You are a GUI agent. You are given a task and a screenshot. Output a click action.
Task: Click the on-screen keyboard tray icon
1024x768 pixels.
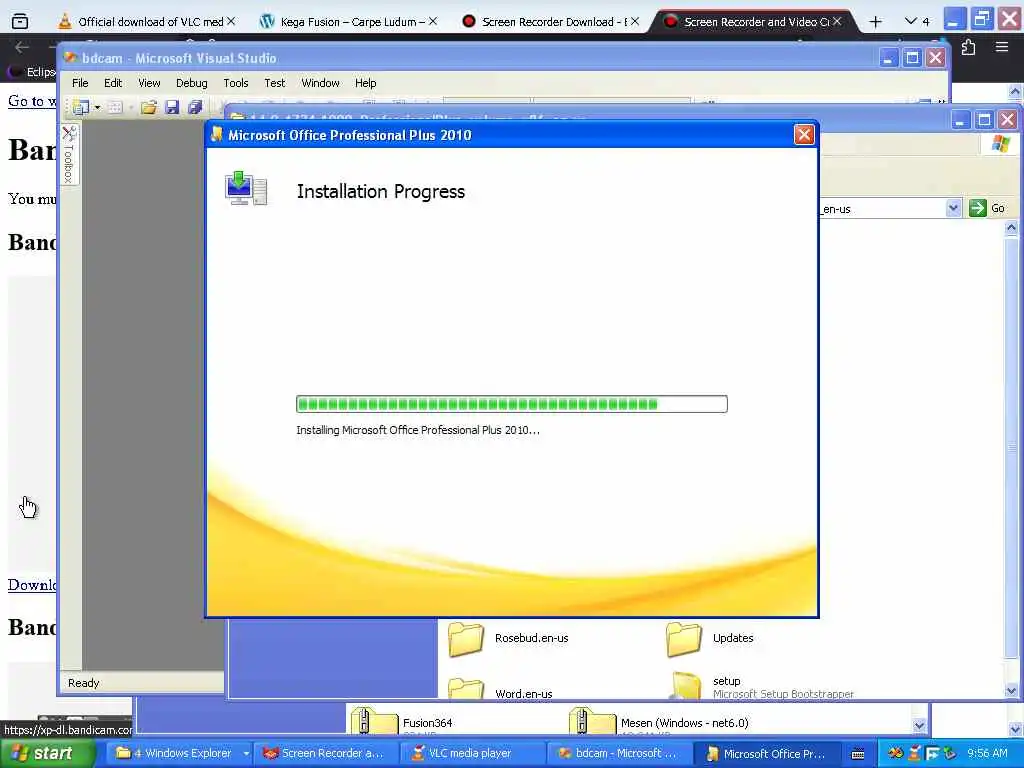tap(858, 754)
